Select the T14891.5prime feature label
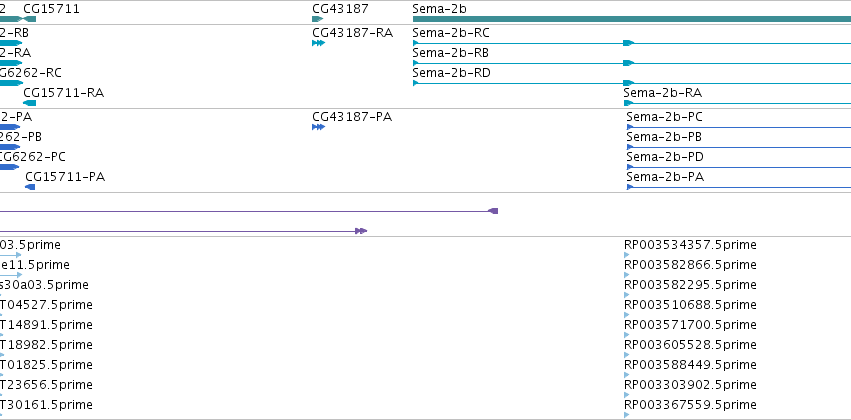The image size is (851, 420). pos(46,324)
